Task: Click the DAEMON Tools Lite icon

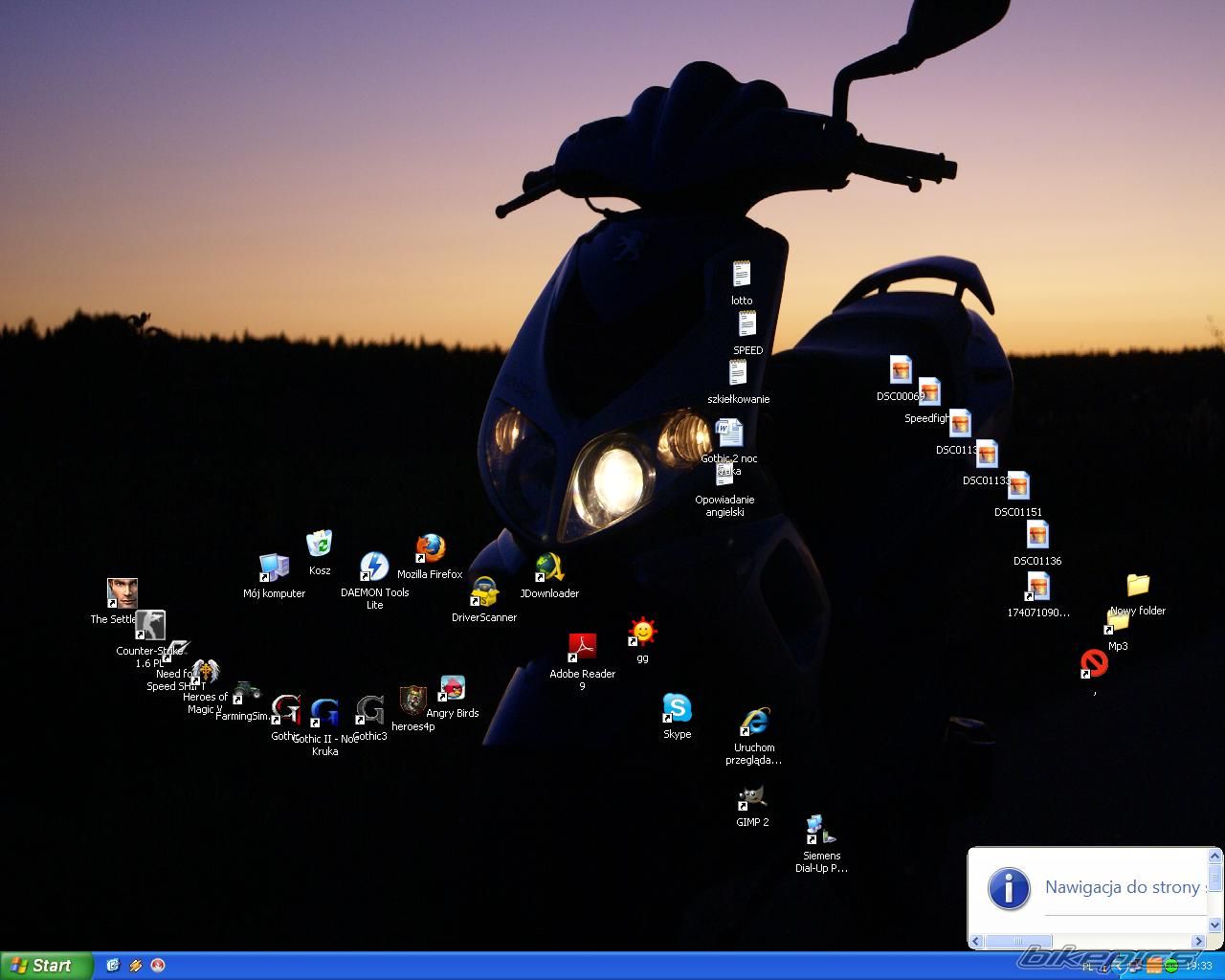Action: click(374, 568)
